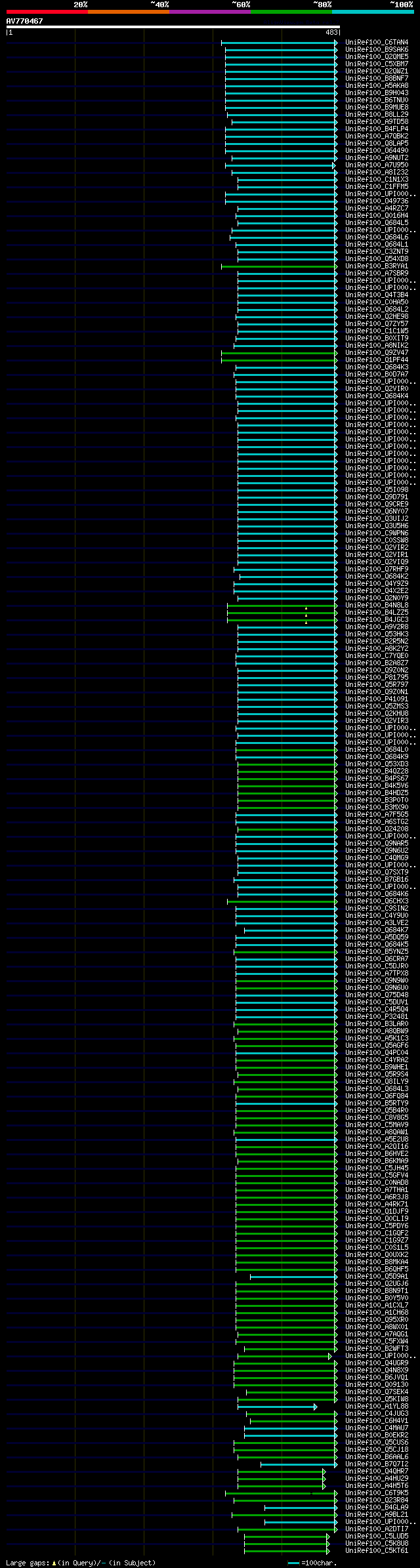Open hit UniRef100_B8BNF7
The image size is (420, 1568).
coord(377,79)
